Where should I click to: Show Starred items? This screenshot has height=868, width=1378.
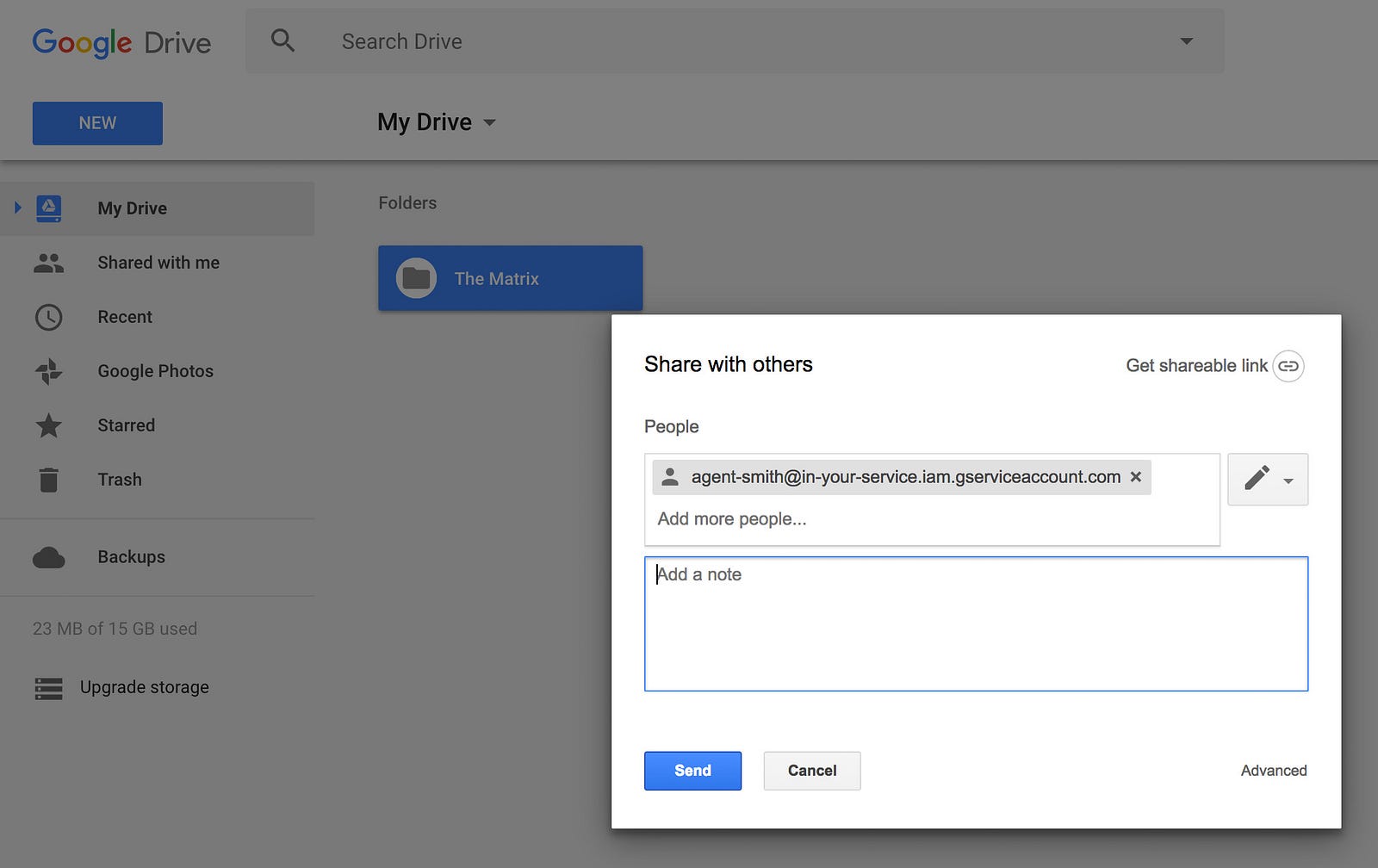point(127,425)
